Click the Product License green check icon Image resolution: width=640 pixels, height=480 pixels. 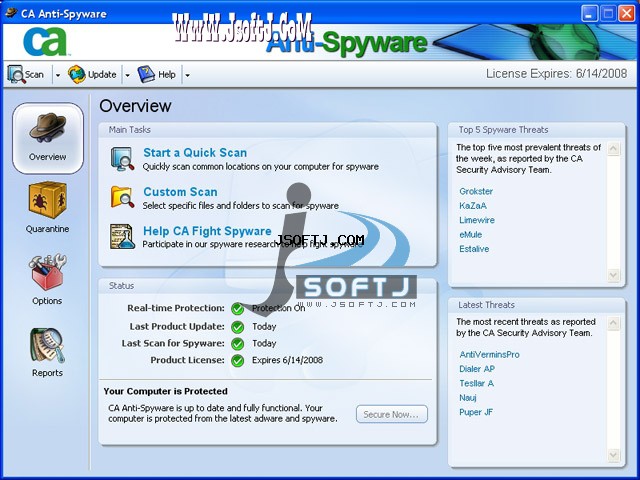point(237,361)
